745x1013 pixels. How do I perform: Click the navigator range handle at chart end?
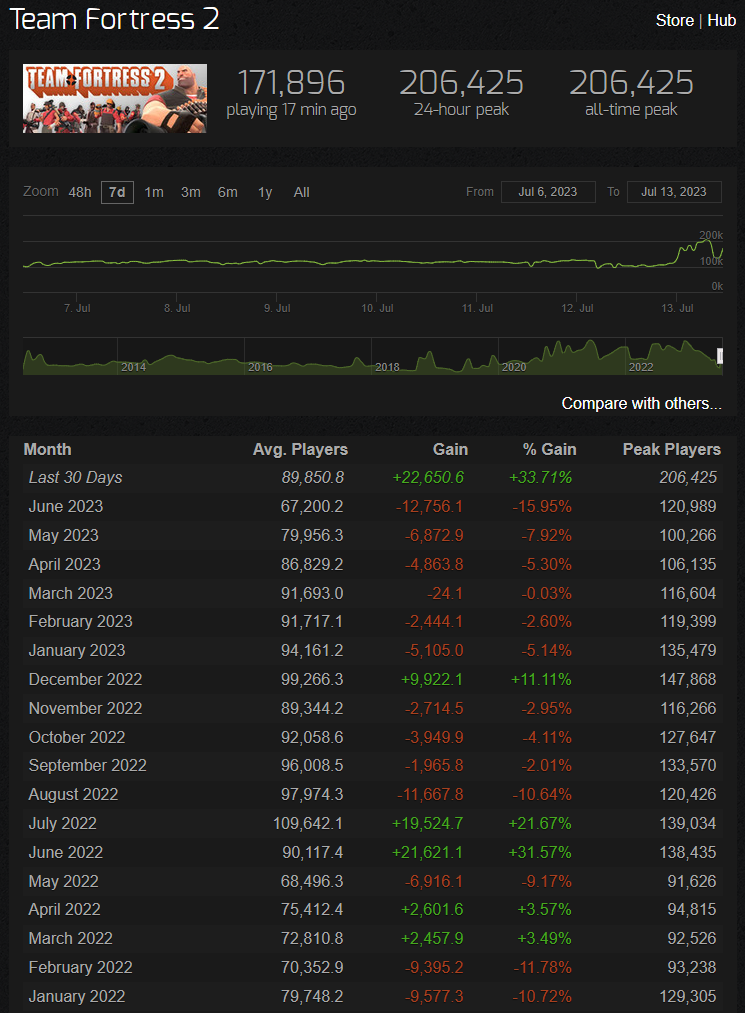click(x=720, y=356)
